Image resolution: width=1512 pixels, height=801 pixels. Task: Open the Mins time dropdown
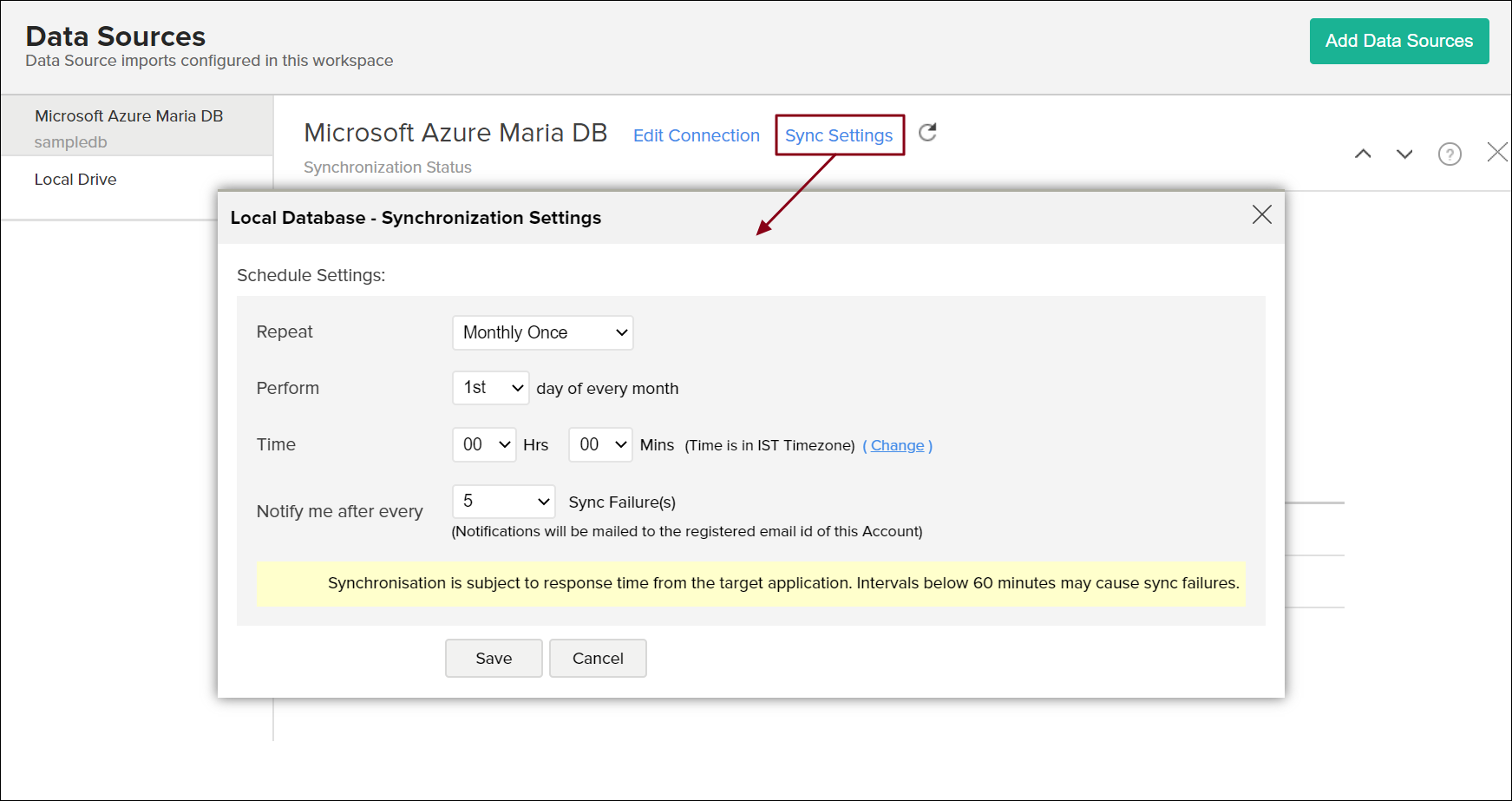600,444
